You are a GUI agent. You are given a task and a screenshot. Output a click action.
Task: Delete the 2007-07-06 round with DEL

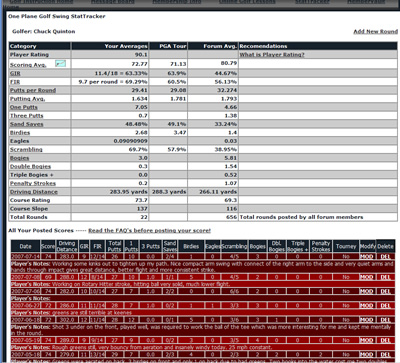385,291
